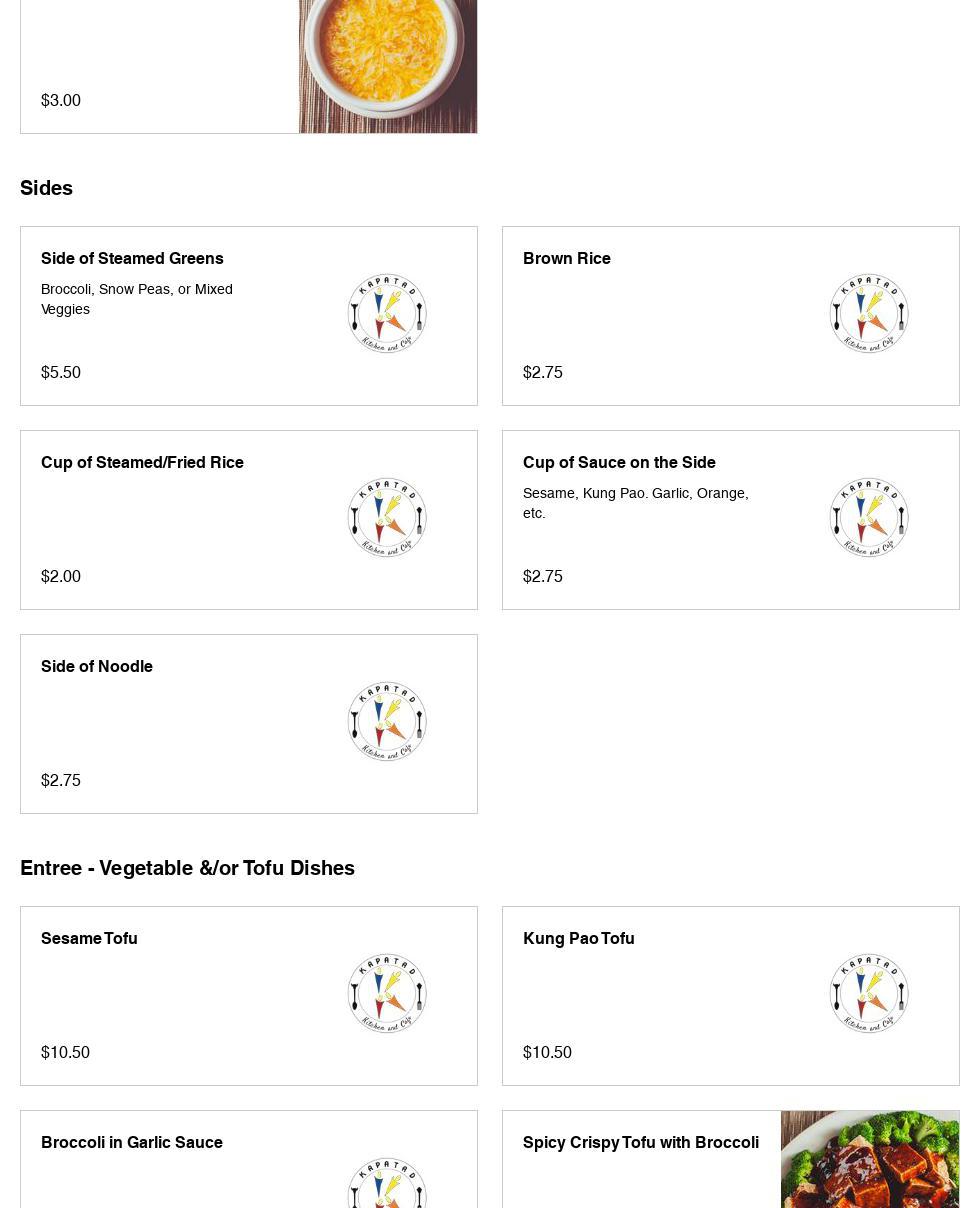Select the Side of Noodle title
The width and height of the screenshot is (965, 1208).
(x=97, y=666)
